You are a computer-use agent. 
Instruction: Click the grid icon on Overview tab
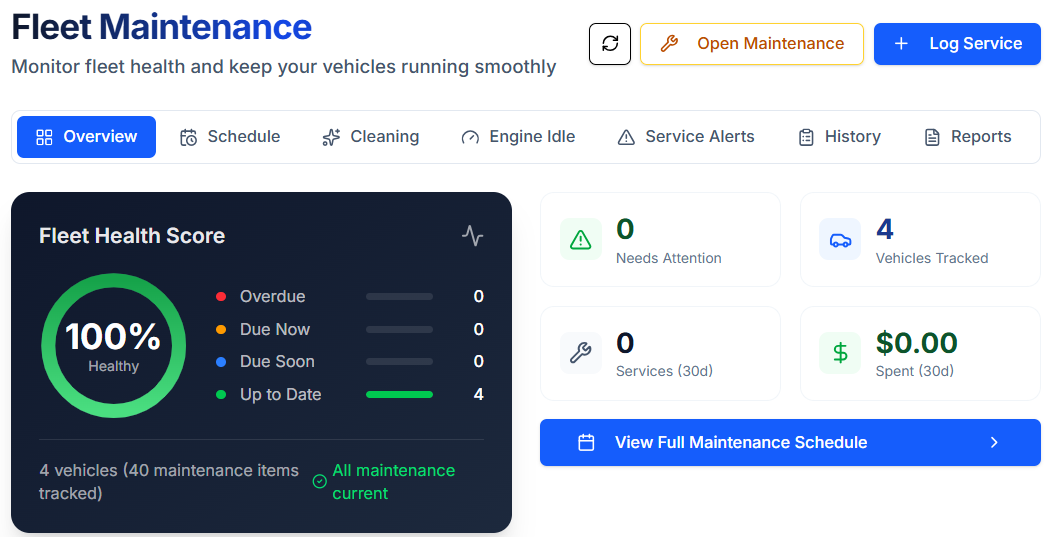point(44,137)
